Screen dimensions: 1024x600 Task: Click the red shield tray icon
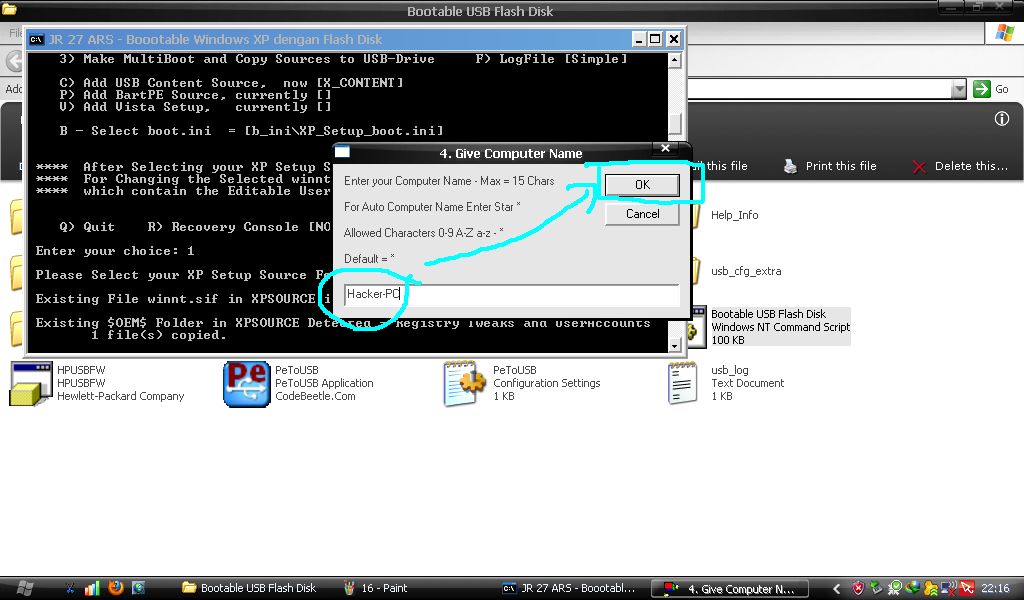[857, 588]
